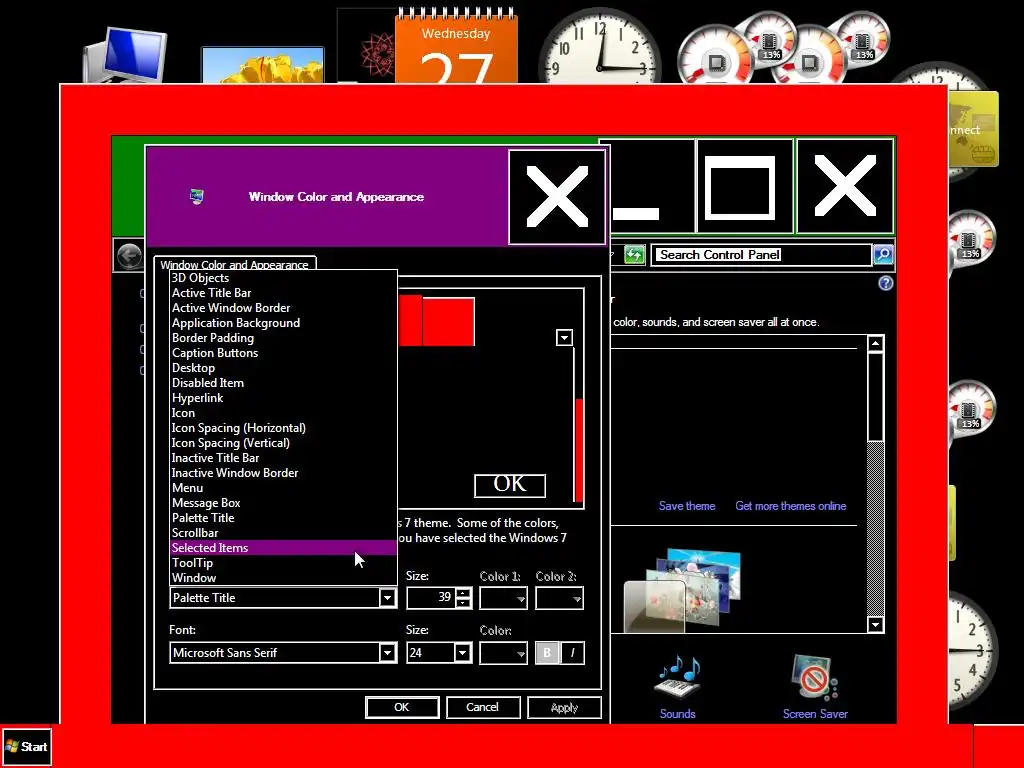Choose ToolTip from the list
The image size is (1024, 768).
(283, 564)
